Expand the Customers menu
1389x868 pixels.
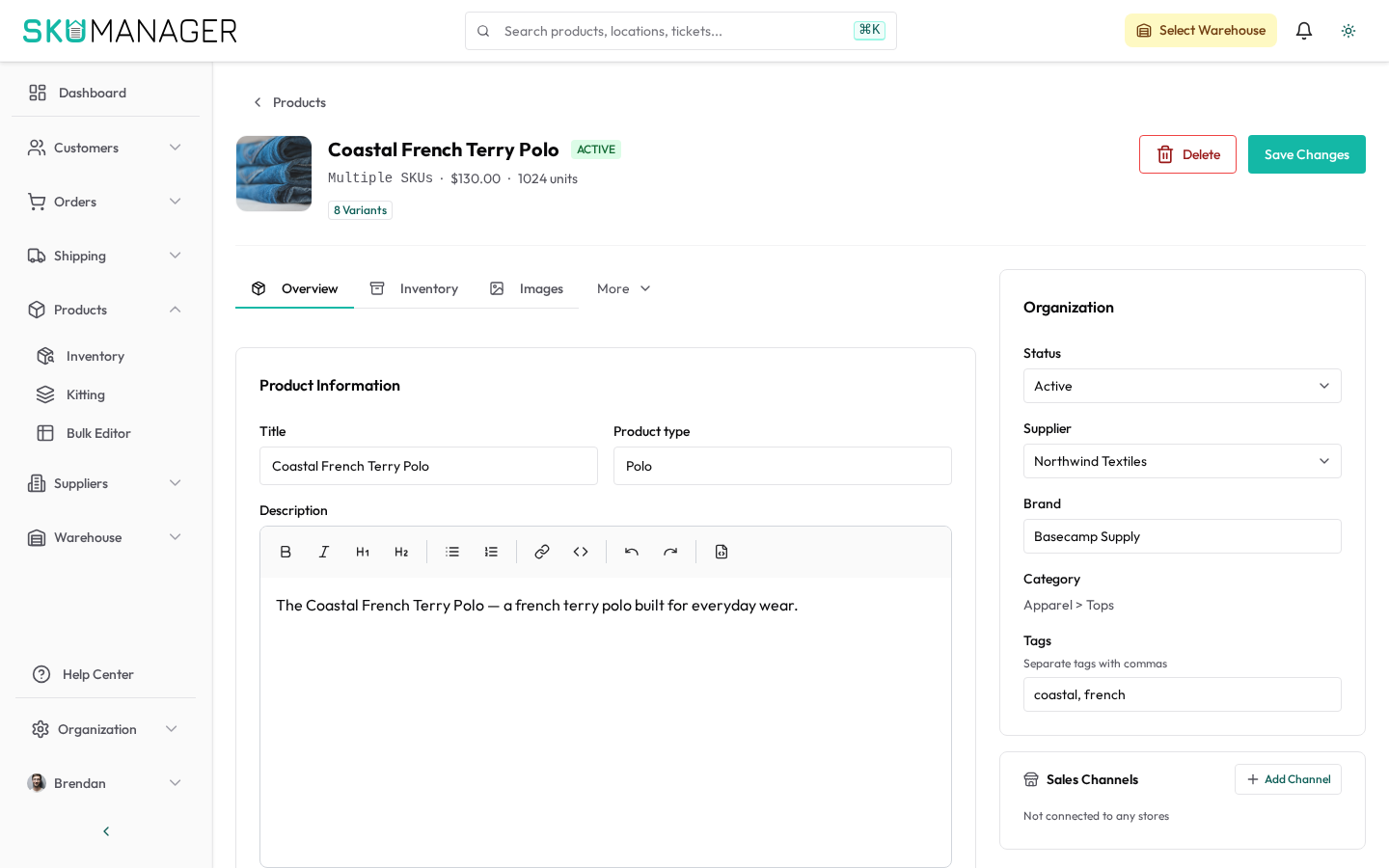(x=105, y=148)
